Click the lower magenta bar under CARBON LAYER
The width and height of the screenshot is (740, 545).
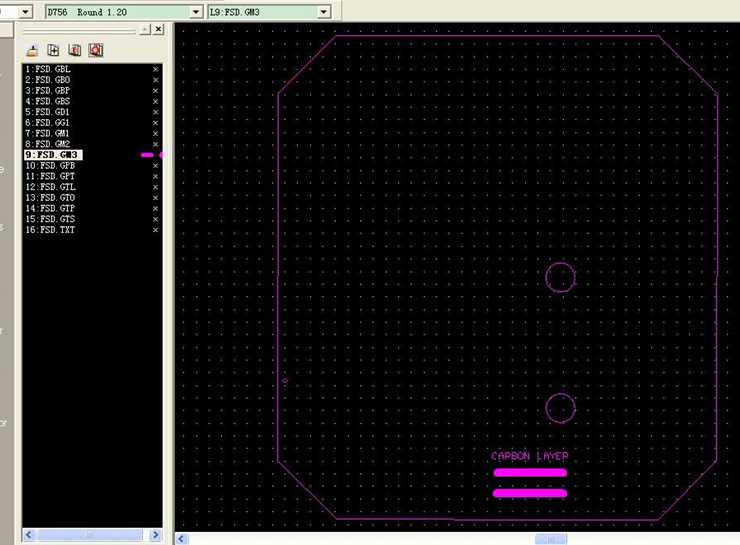coord(530,493)
